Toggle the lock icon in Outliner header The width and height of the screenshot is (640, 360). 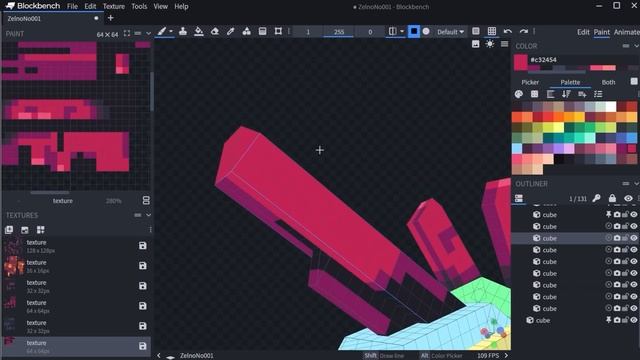point(612,198)
